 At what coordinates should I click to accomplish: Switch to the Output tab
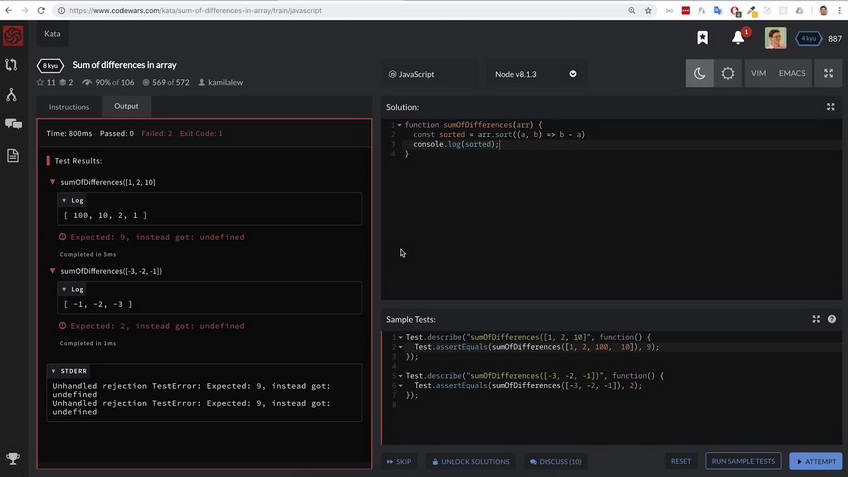click(126, 106)
